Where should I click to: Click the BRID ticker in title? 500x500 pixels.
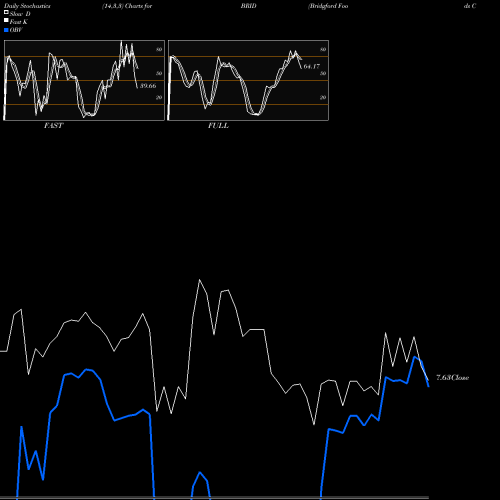tap(249, 6)
